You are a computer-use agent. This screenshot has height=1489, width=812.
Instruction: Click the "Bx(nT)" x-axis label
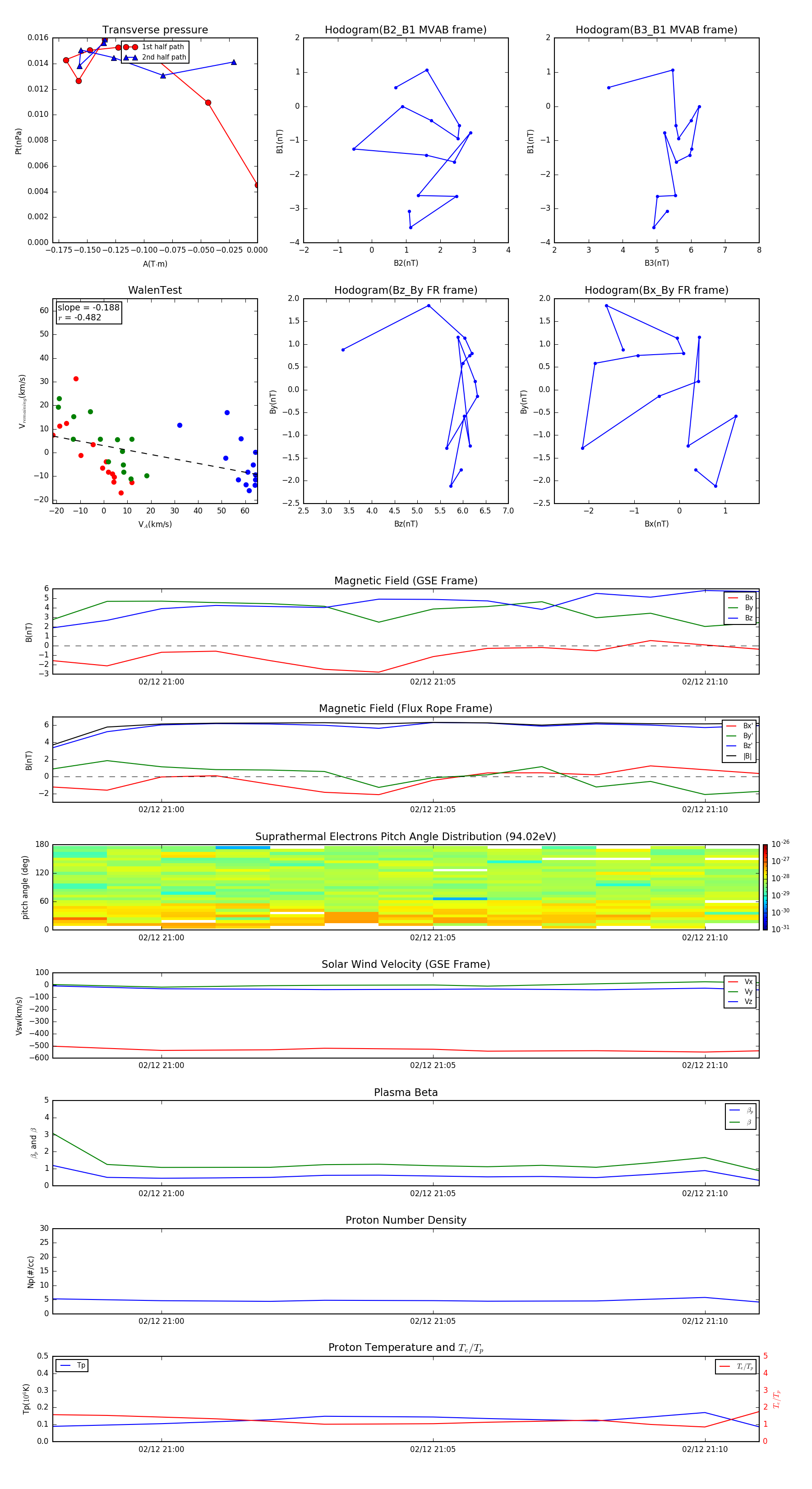pyautogui.click(x=656, y=524)
